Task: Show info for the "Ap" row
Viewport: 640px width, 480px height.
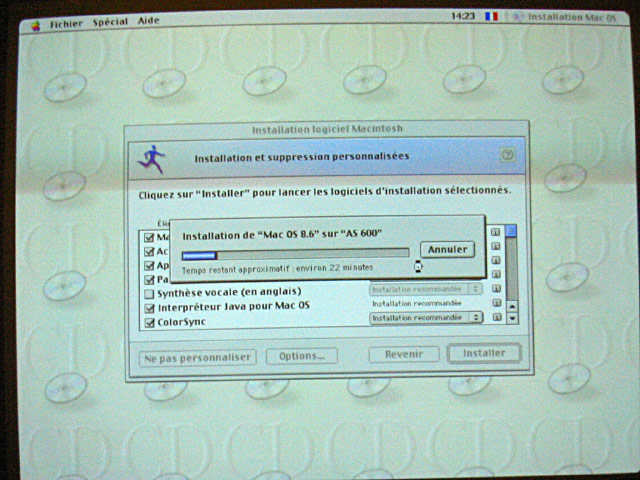Action: (x=496, y=260)
